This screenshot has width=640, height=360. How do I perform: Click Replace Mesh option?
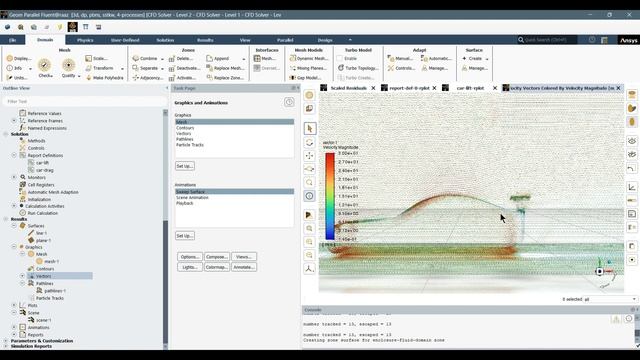click(x=225, y=68)
